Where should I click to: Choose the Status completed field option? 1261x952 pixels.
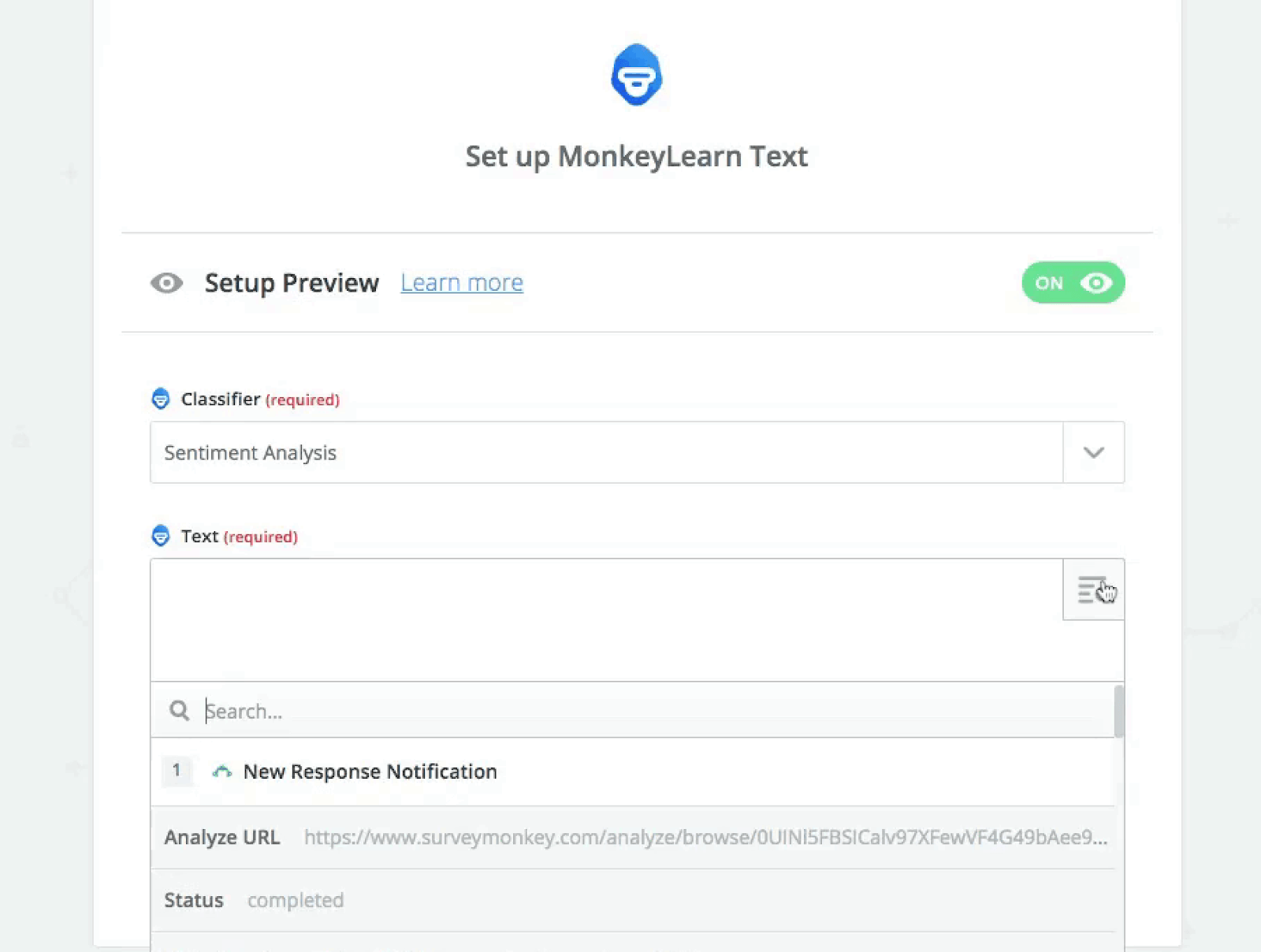[x=633, y=900]
